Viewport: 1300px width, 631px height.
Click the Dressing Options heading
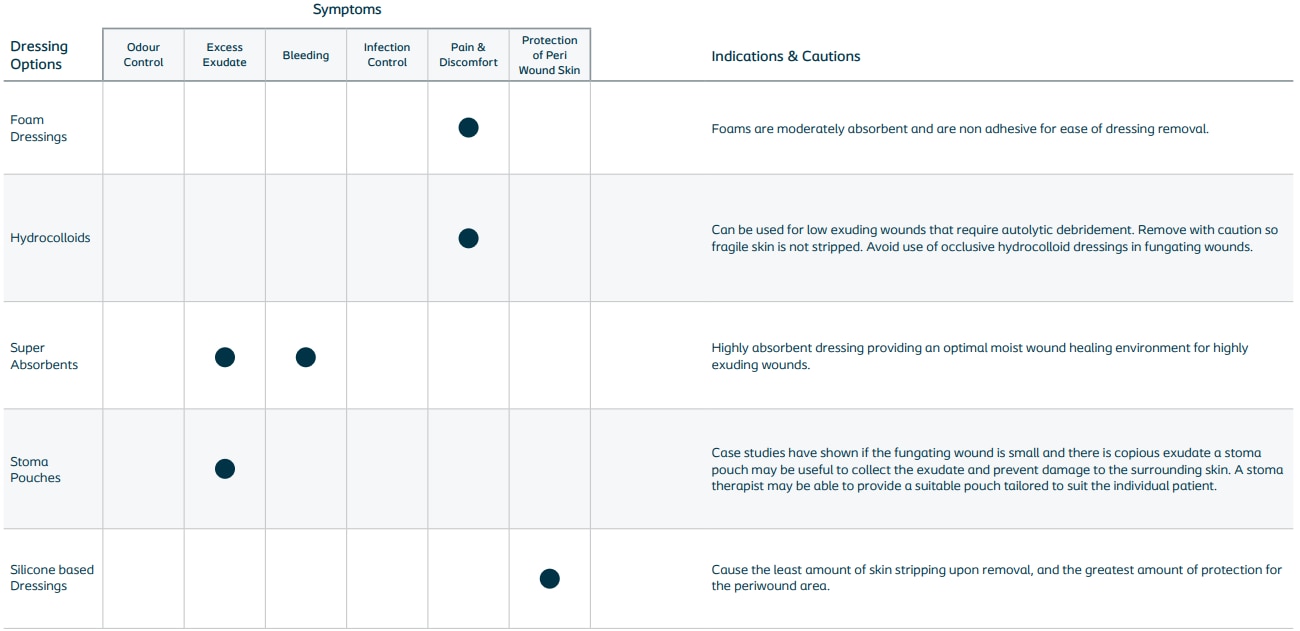coord(39,55)
